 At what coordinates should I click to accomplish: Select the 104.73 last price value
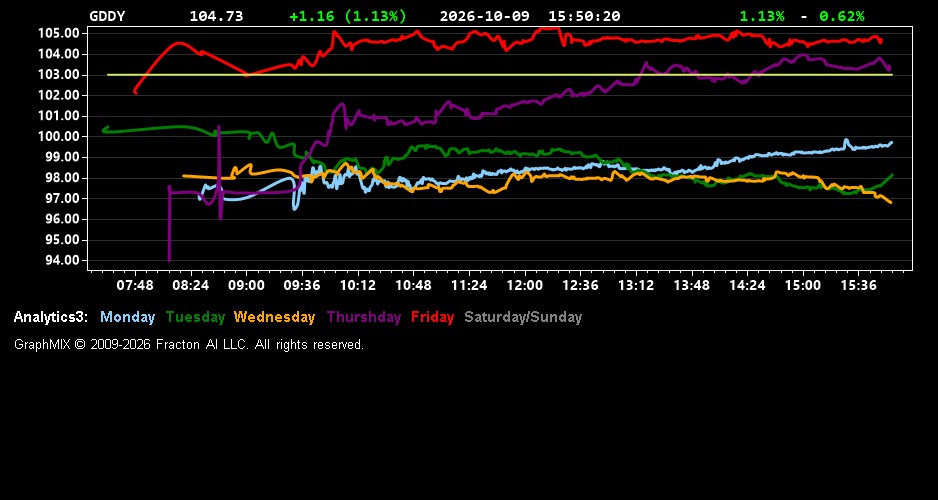(217, 16)
